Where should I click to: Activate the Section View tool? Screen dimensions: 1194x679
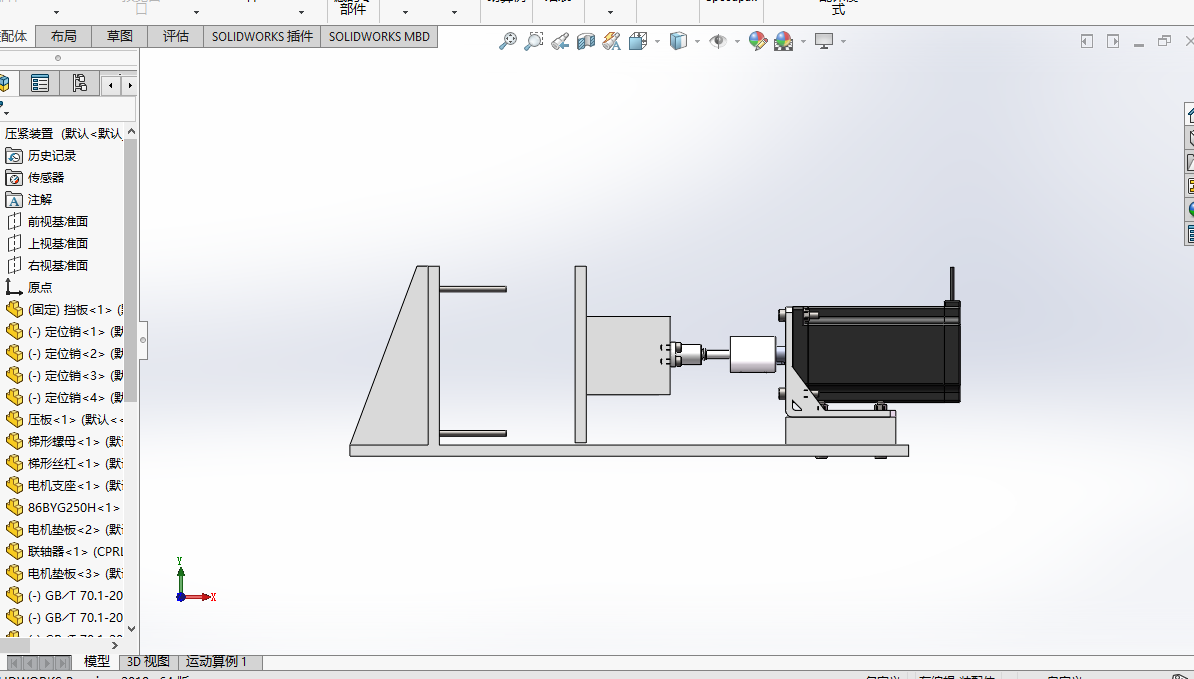pos(586,41)
